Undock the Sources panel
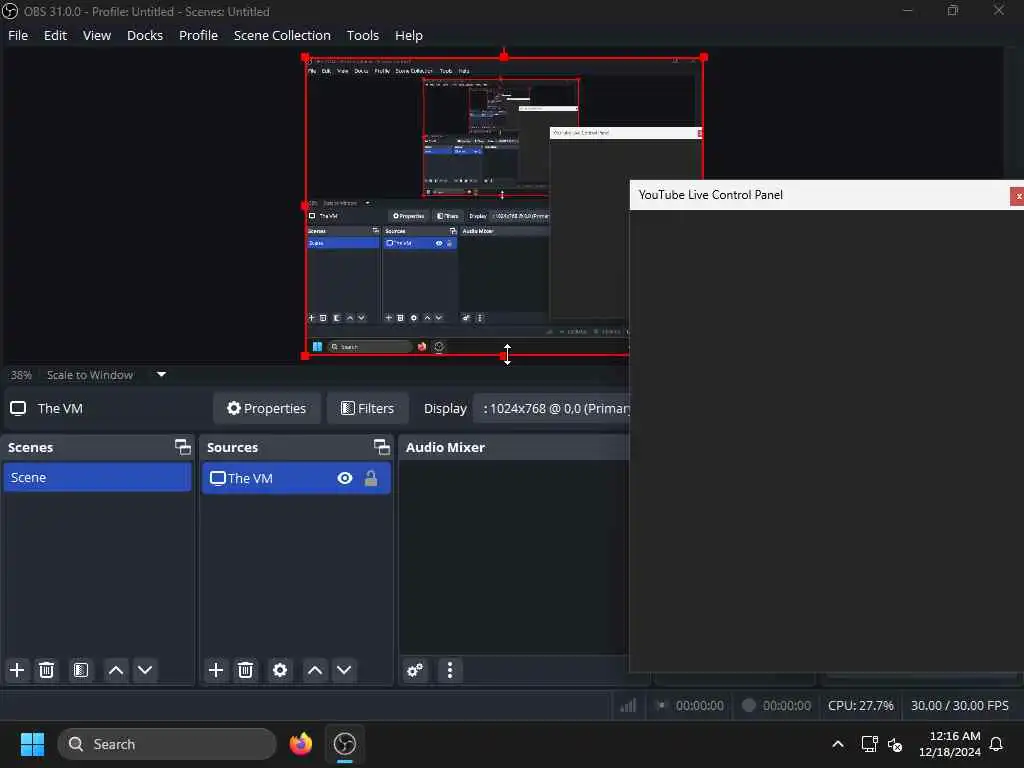Screen dimensions: 1024x768 (381, 447)
